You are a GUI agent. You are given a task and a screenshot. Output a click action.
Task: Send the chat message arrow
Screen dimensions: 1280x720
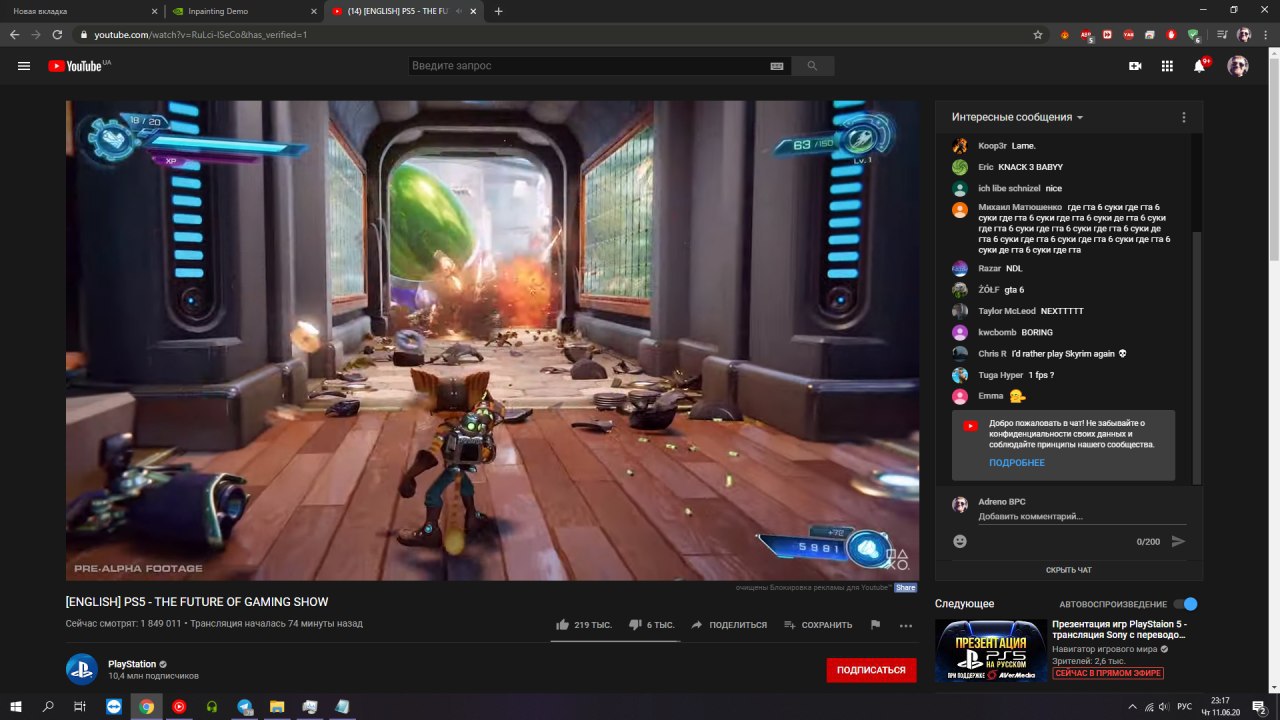1178,541
